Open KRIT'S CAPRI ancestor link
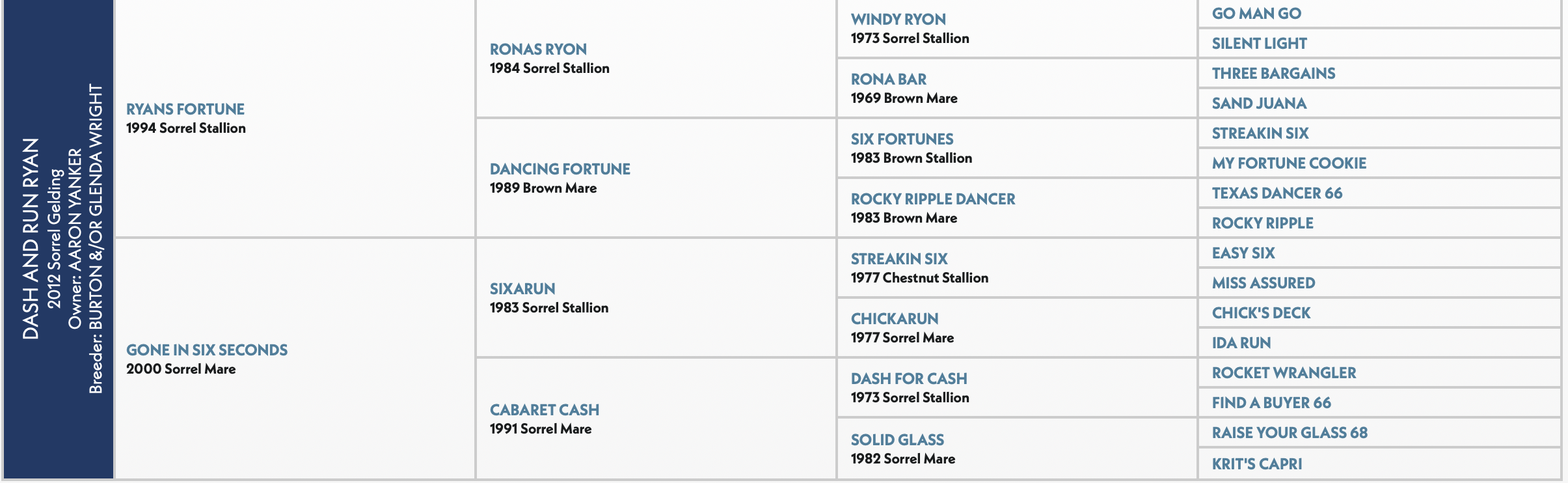Image resolution: width=1568 pixels, height=483 pixels. (x=1257, y=464)
